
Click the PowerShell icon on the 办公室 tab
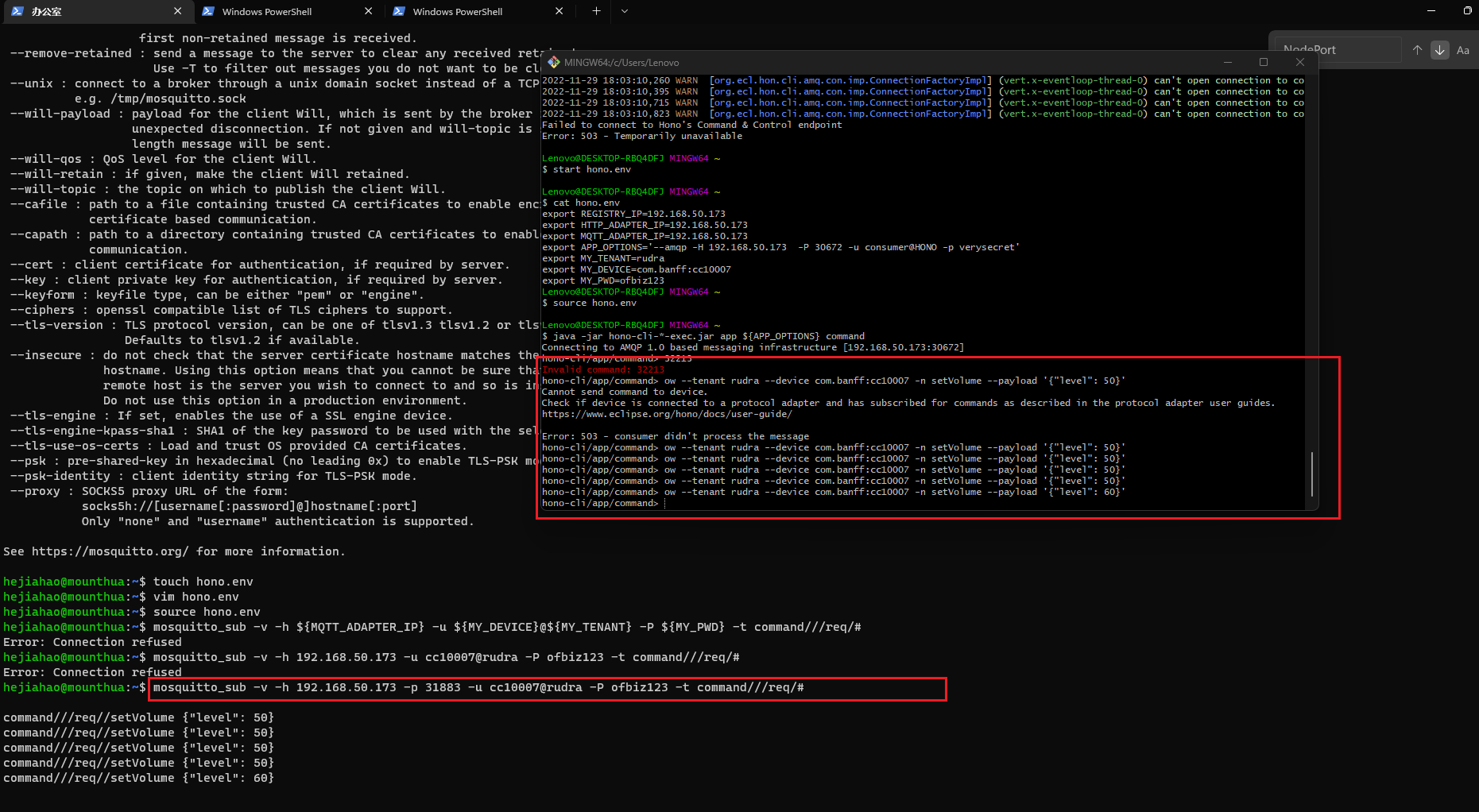(x=17, y=11)
